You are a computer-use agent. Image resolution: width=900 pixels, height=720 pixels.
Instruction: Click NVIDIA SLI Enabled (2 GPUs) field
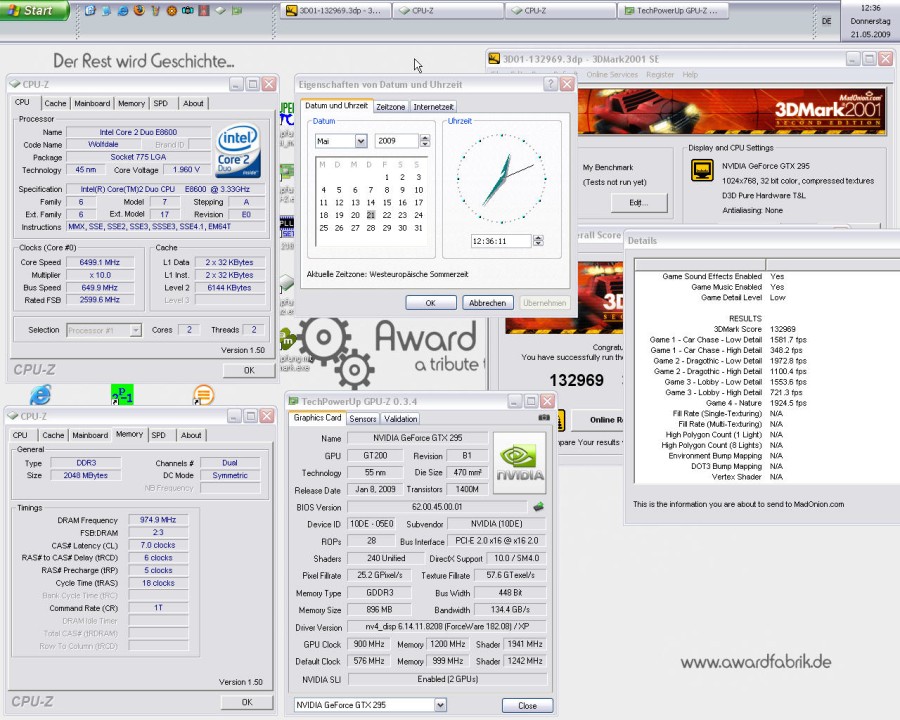pos(447,679)
